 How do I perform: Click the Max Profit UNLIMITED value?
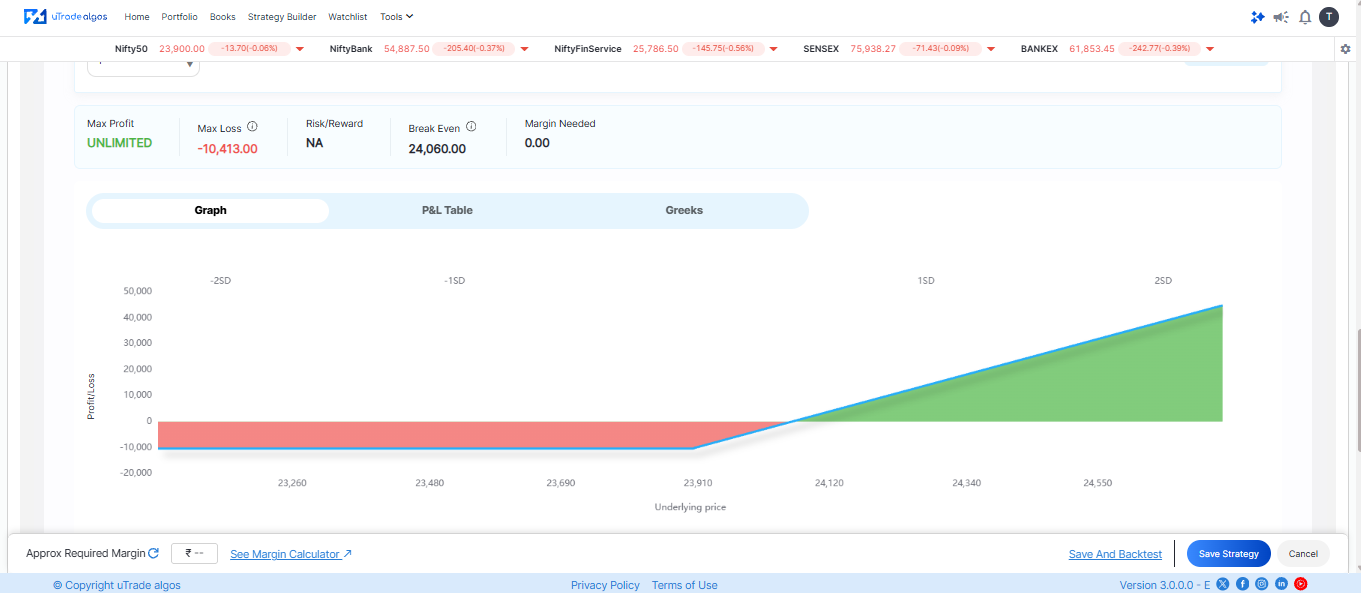119,143
